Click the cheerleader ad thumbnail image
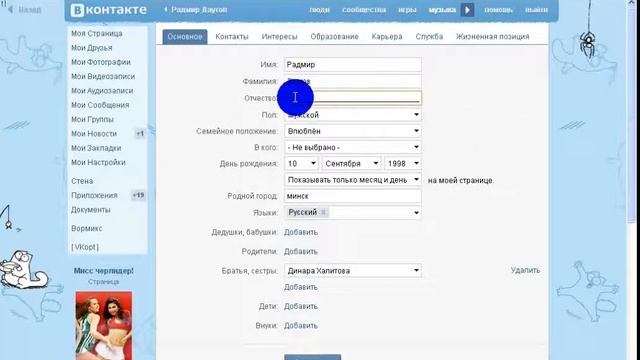The width and height of the screenshot is (640, 360). point(104,325)
